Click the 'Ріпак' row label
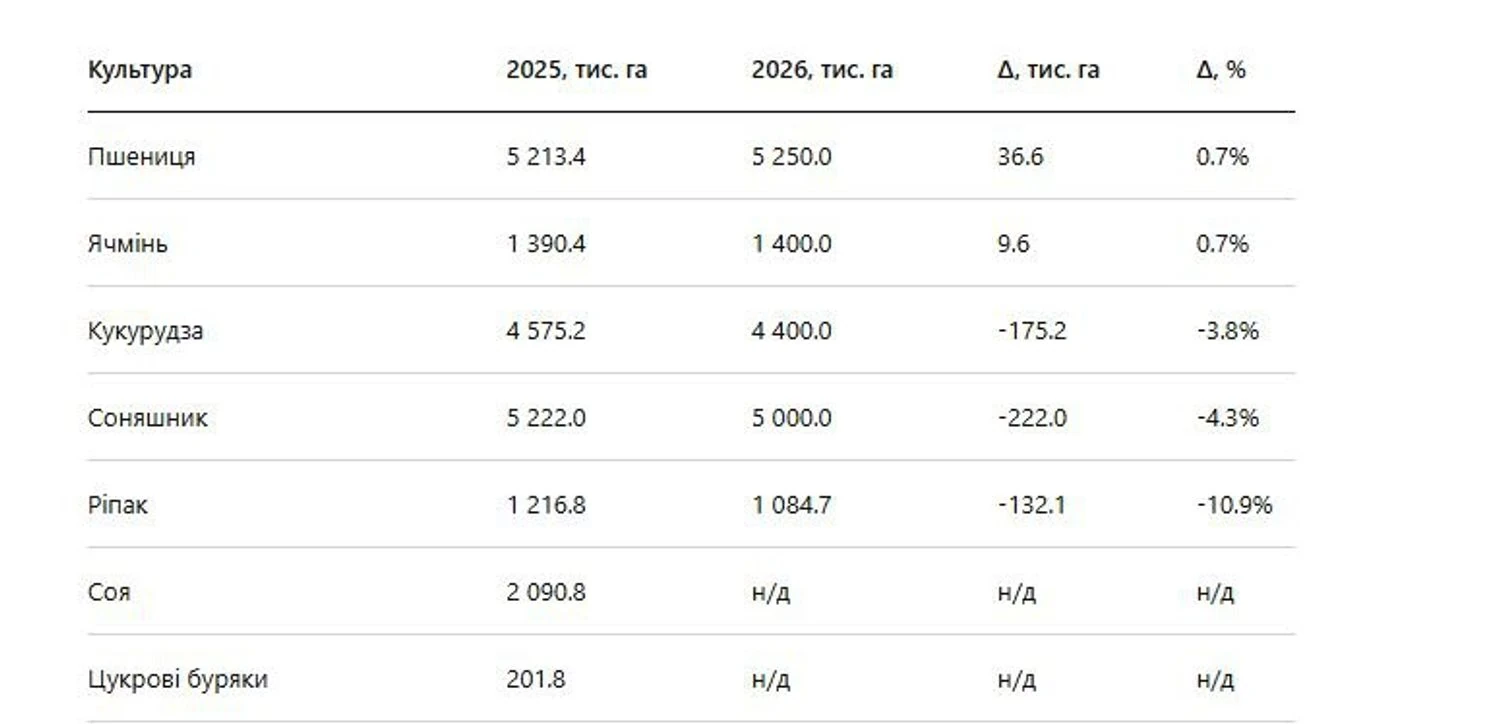Image resolution: width=1500 pixels, height=724 pixels. (118, 505)
